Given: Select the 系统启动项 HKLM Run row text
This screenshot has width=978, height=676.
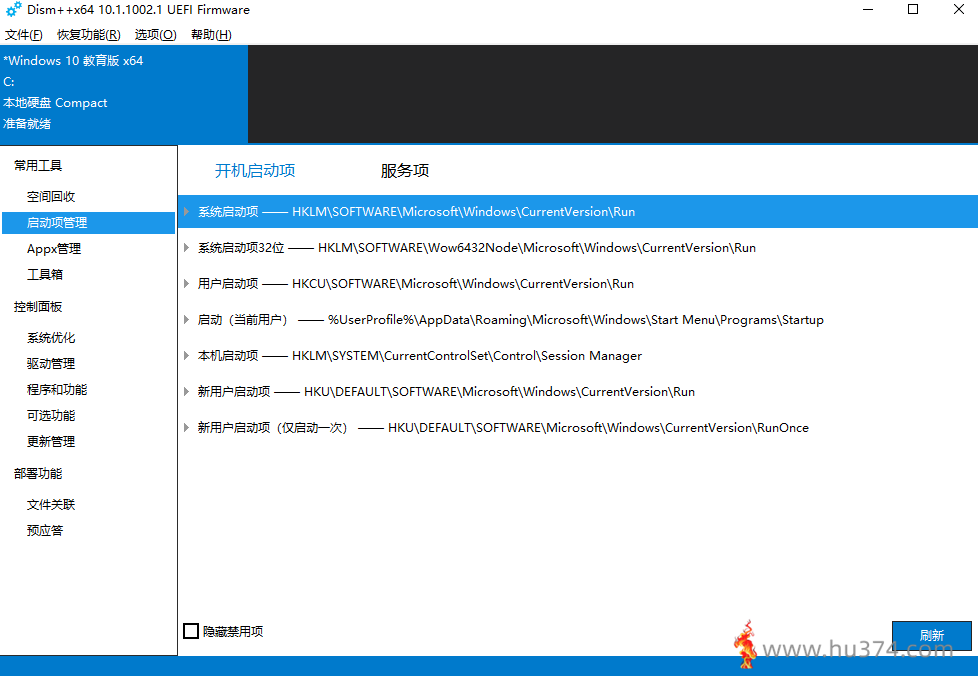Looking at the screenshot, I should pos(417,211).
